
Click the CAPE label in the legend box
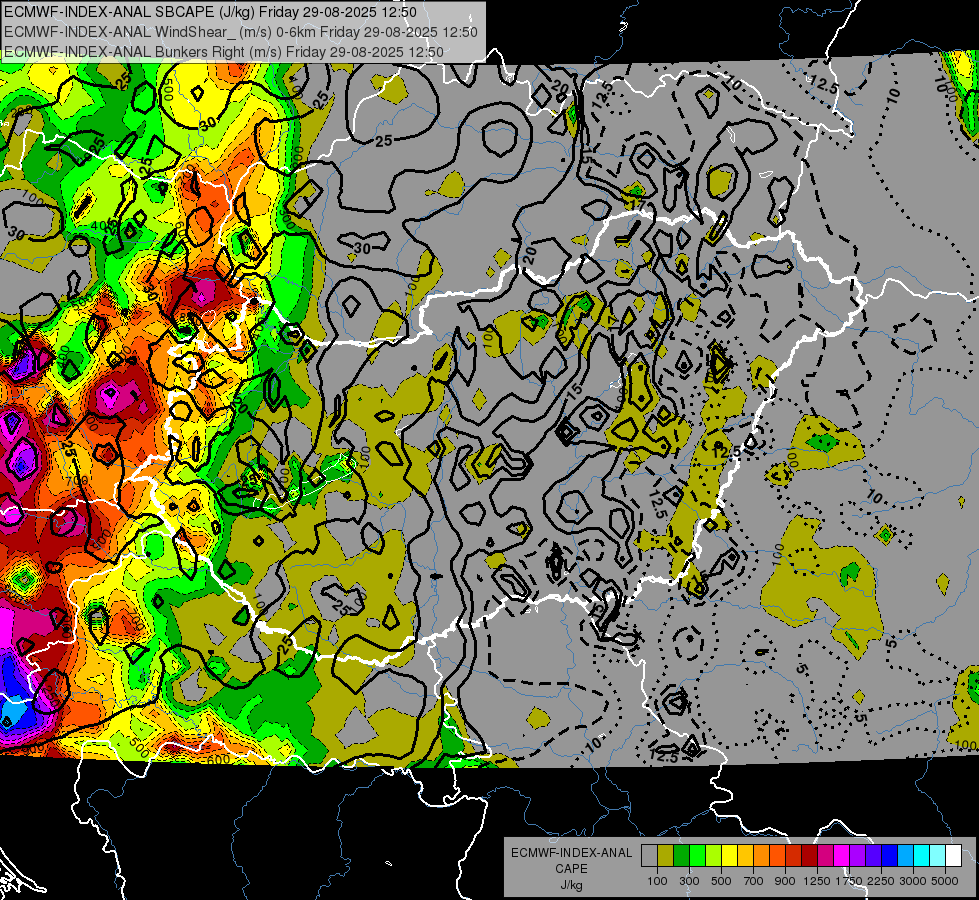pyautogui.click(x=571, y=869)
